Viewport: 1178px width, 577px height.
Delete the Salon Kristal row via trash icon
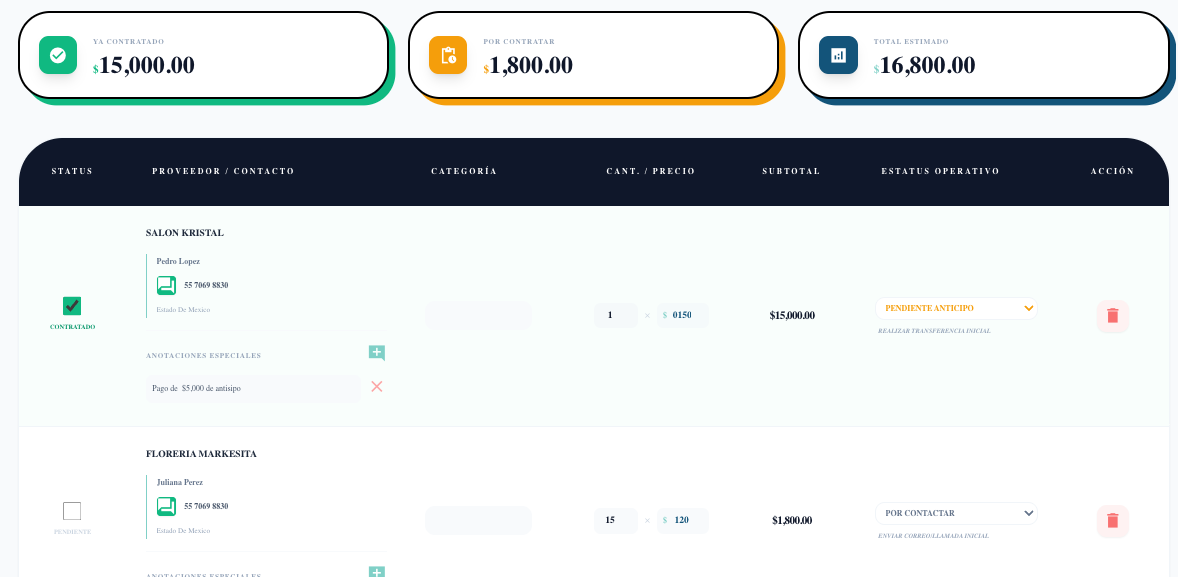(x=1113, y=315)
